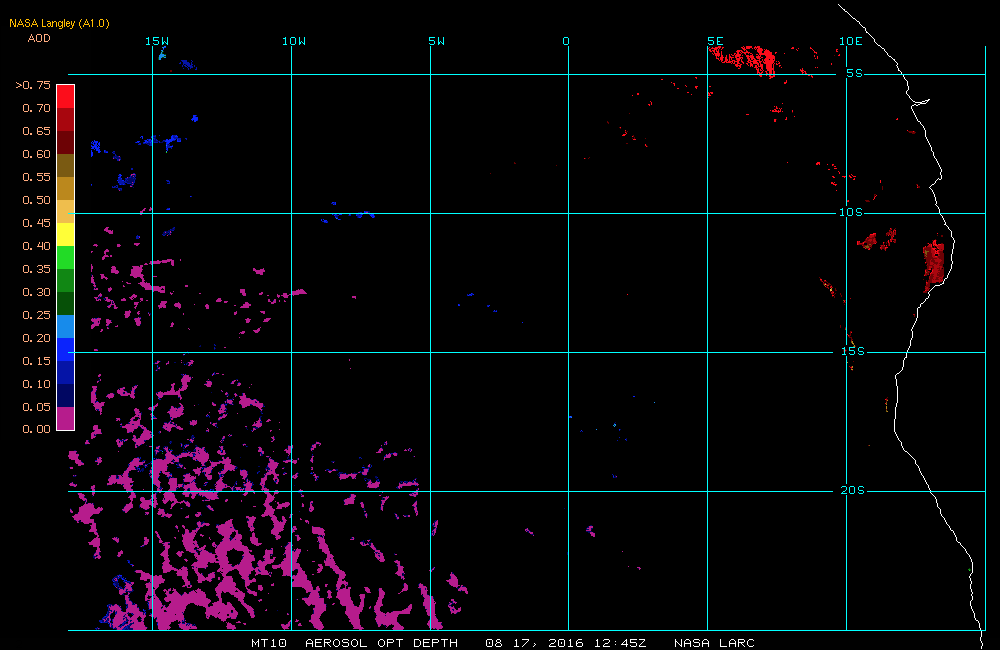Click the '0.10' legend value
The height and width of the screenshot is (650, 1000).
pos(36,384)
